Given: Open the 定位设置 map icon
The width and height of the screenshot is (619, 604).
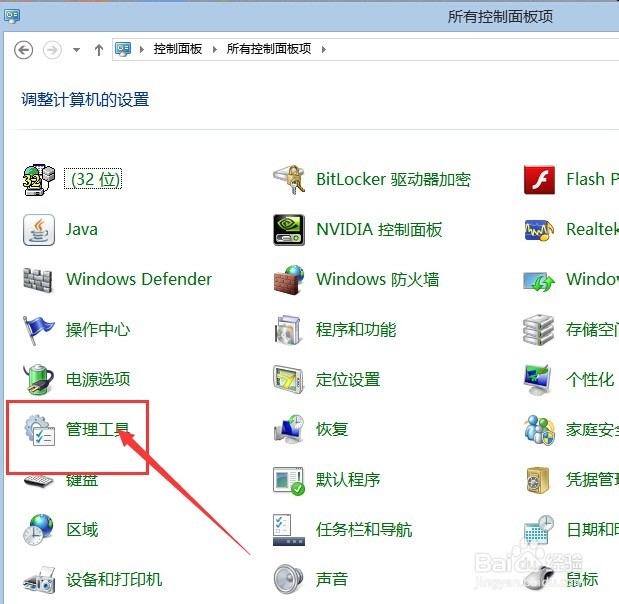Looking at the screenshot, I should click(289, 380).
